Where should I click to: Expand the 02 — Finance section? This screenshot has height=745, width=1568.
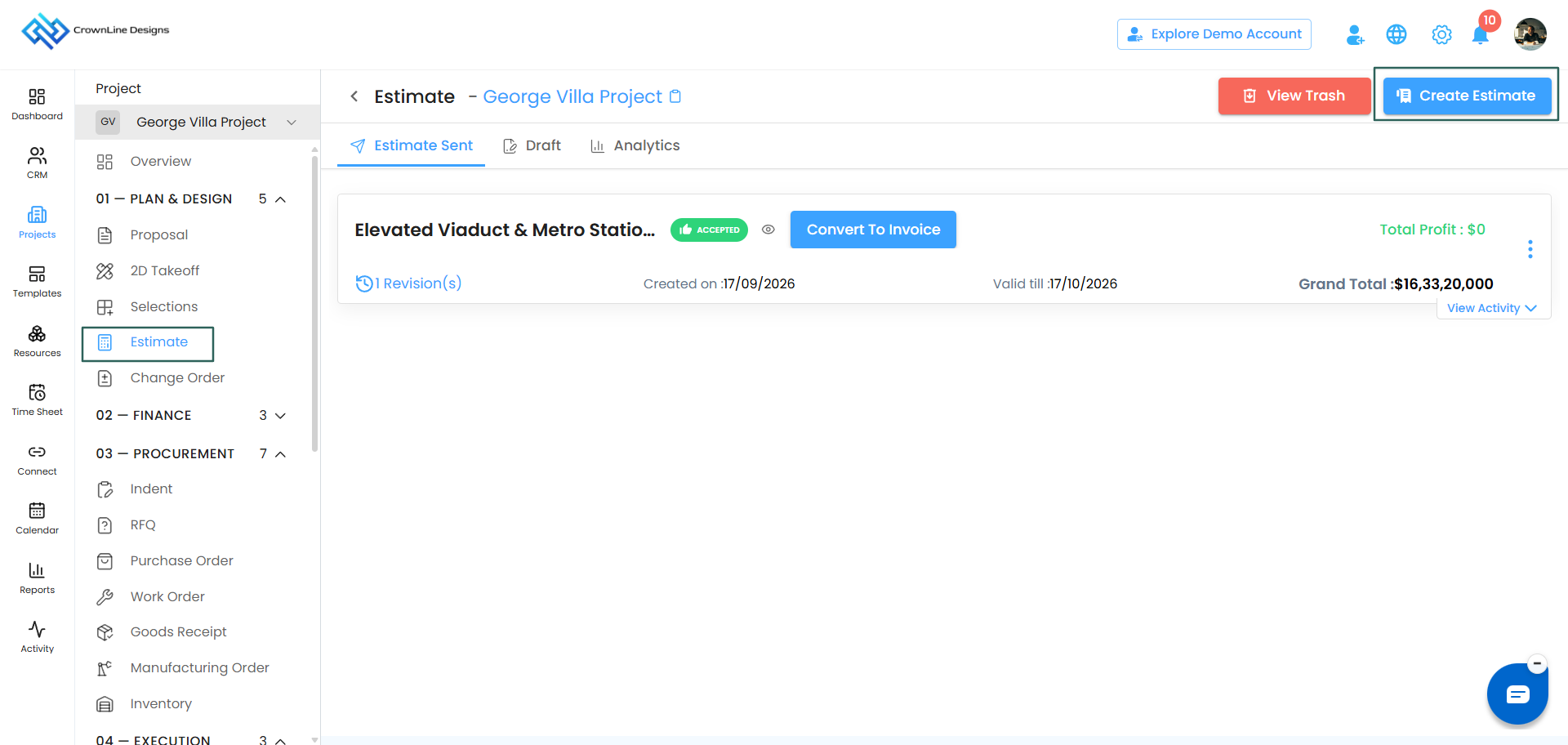click(280, 416)
